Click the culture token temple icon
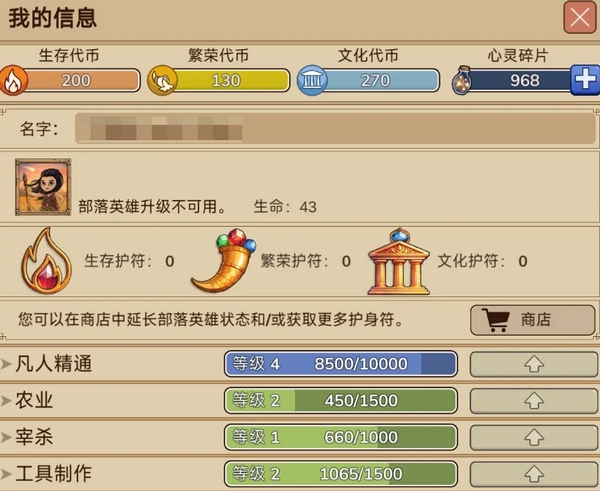Screen dimensions: 600x491 point(312,80)
